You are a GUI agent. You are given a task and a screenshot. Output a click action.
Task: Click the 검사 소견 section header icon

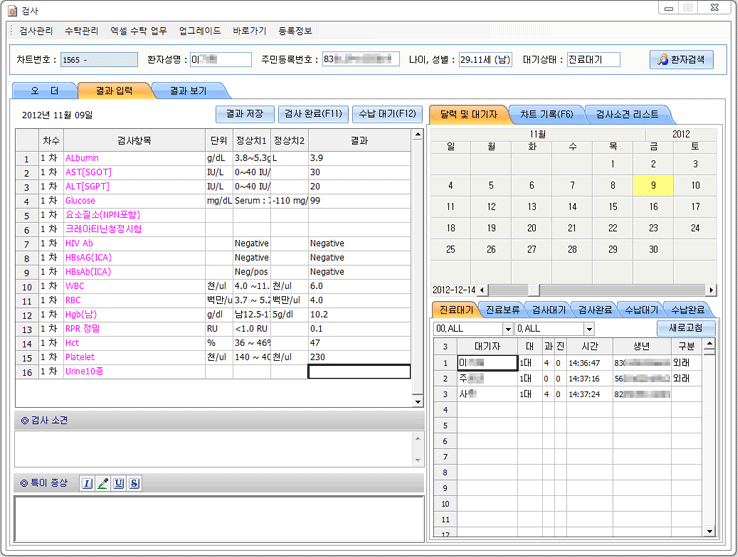(x=25, y=420)
